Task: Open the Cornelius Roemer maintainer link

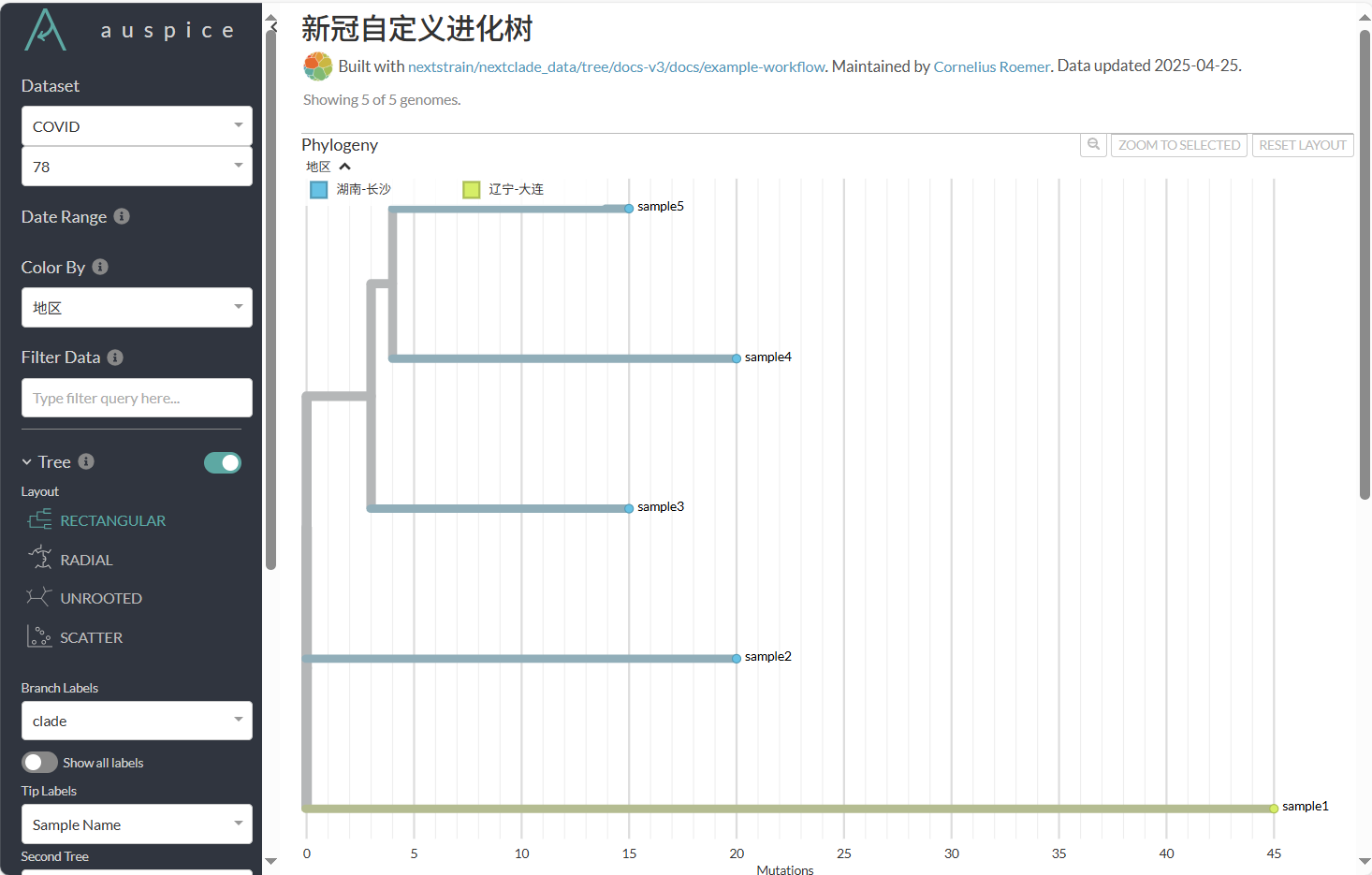Action: click(991, 66)
